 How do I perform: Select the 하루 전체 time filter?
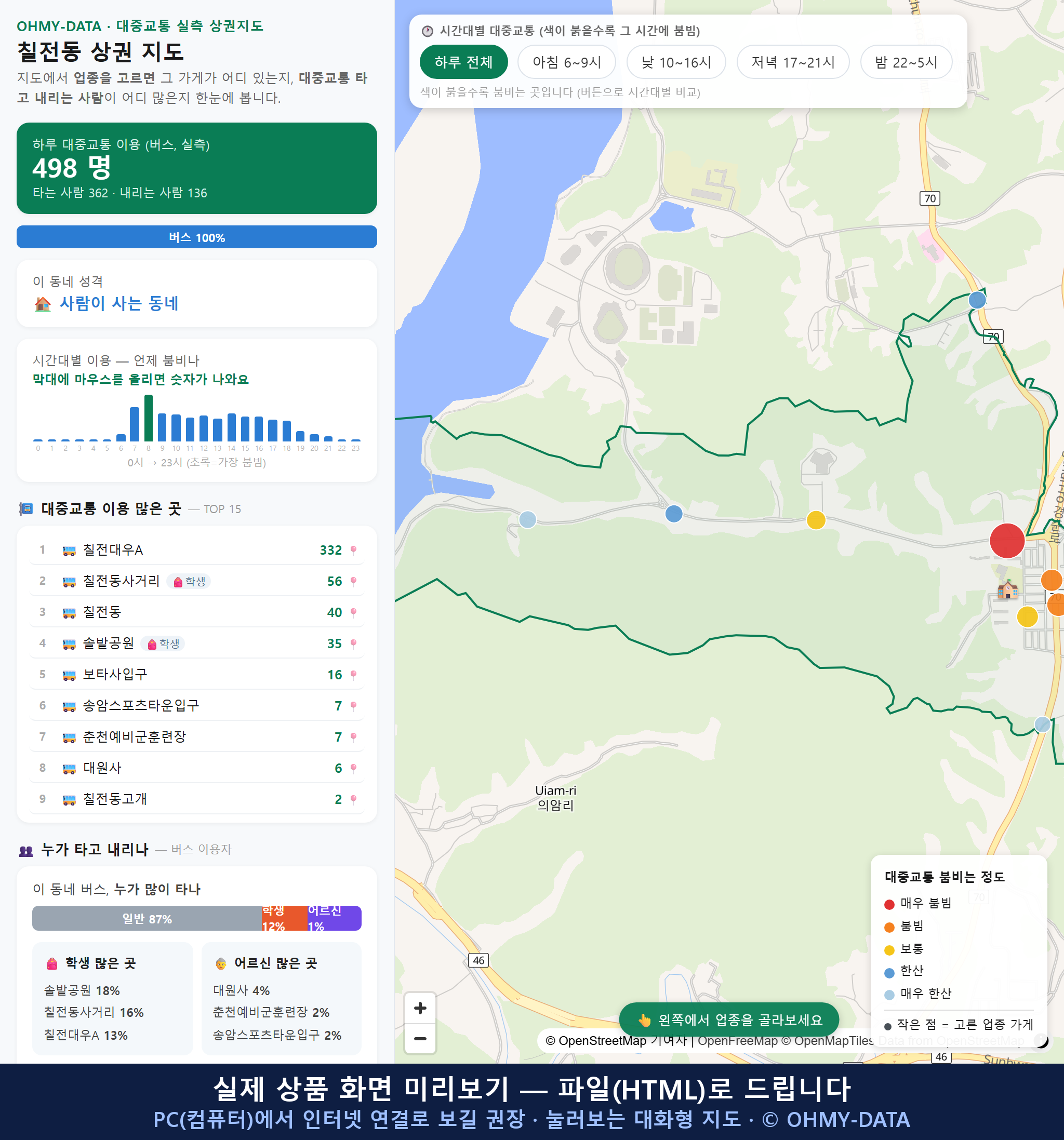pyautogui.click(x=463, y=62)
